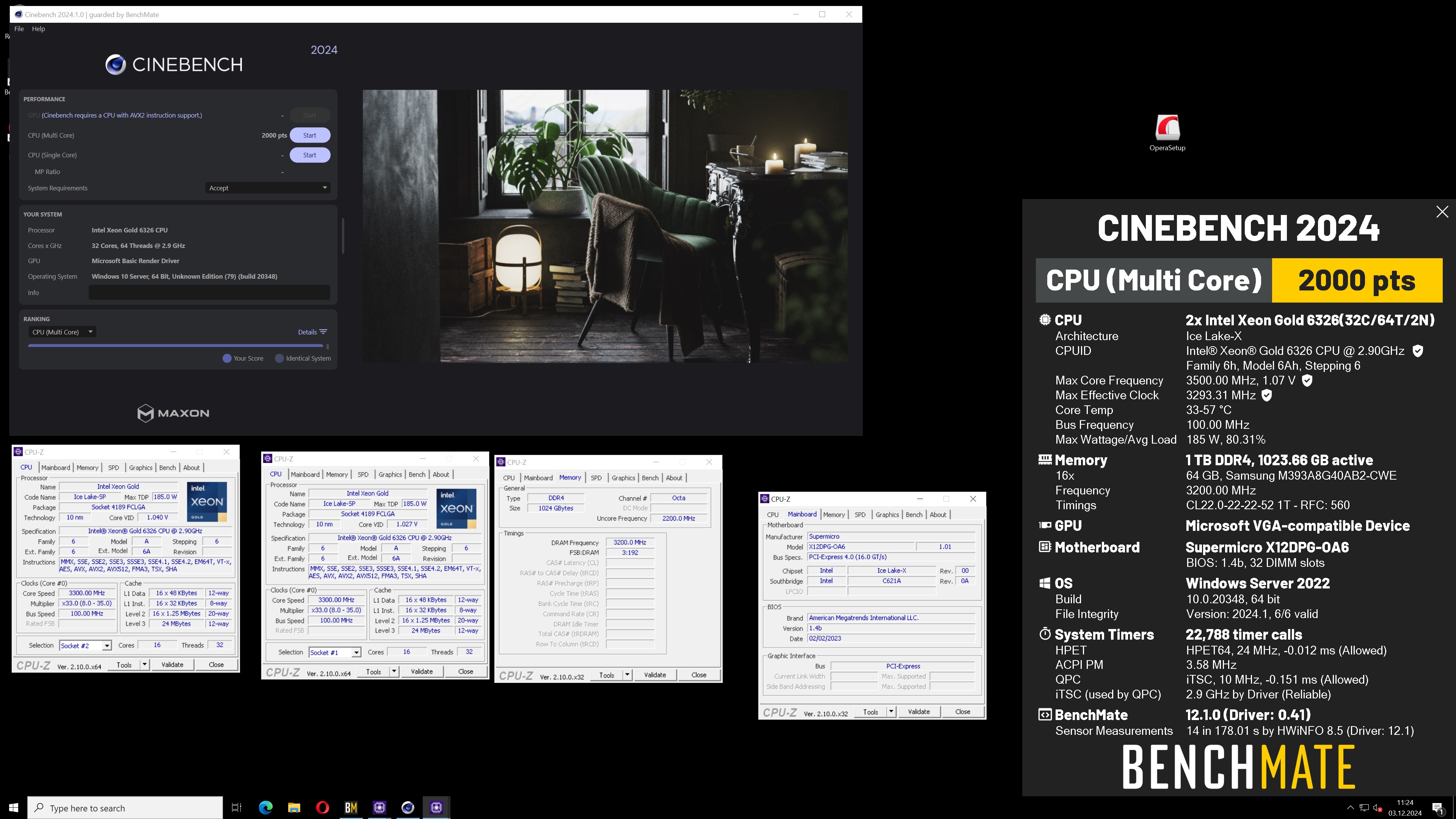Click Close button in Mainboard CPU-Z

(963, 712)
